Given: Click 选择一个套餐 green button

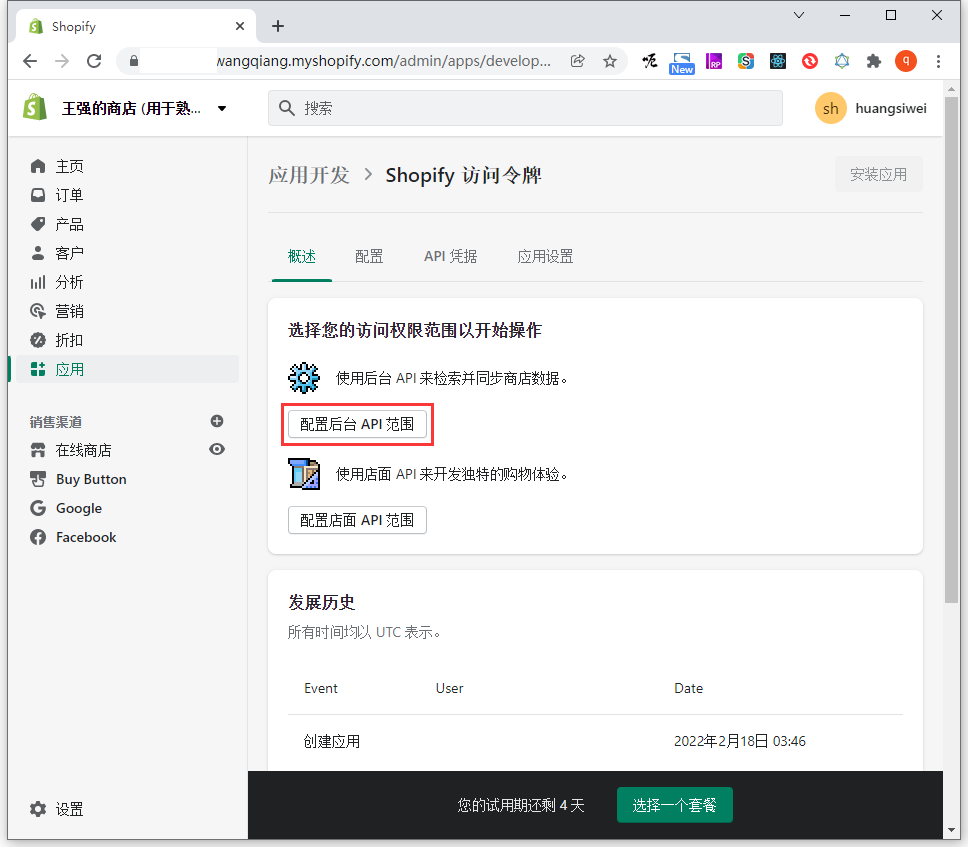Looking at the screenshot, I should (674, 805).
